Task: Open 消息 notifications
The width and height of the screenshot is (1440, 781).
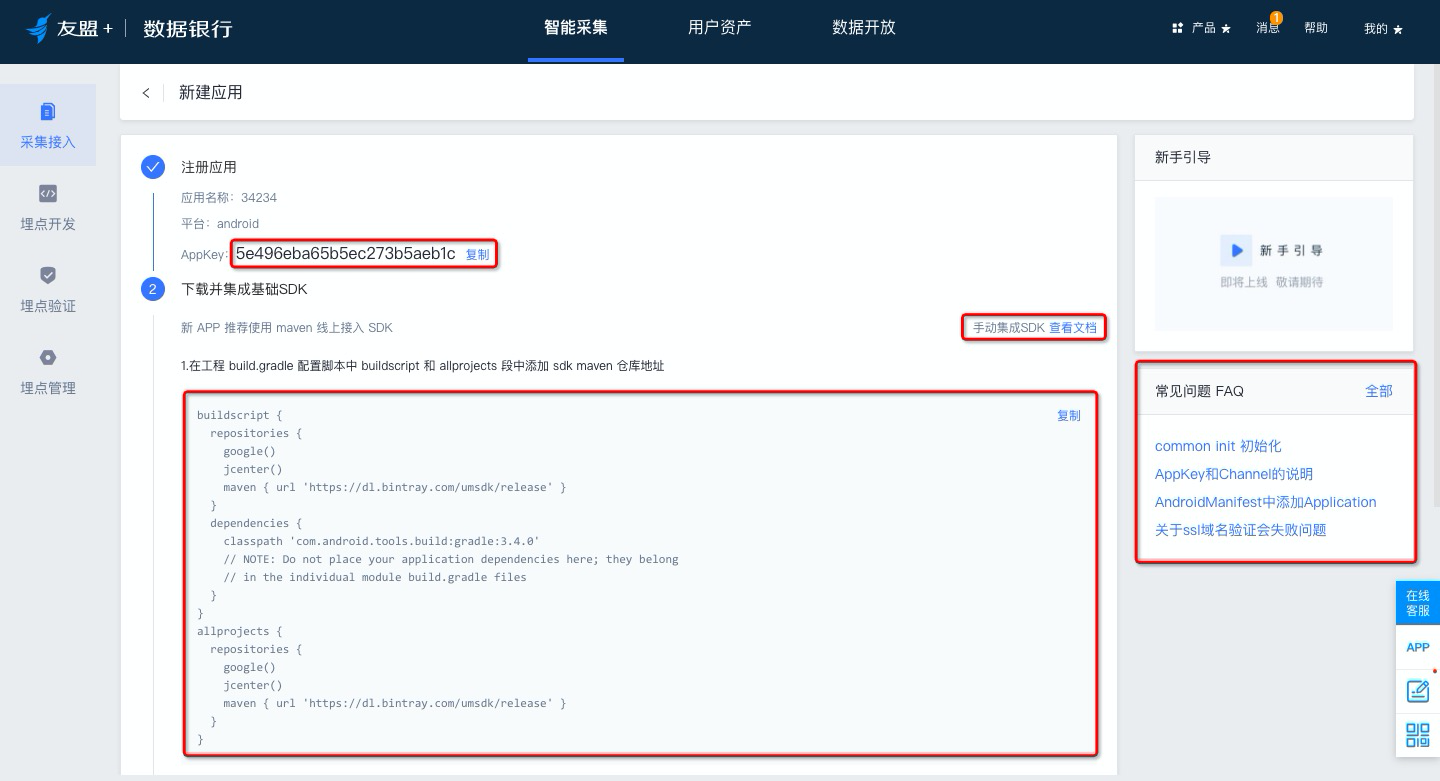Action: click(1268, 27)
